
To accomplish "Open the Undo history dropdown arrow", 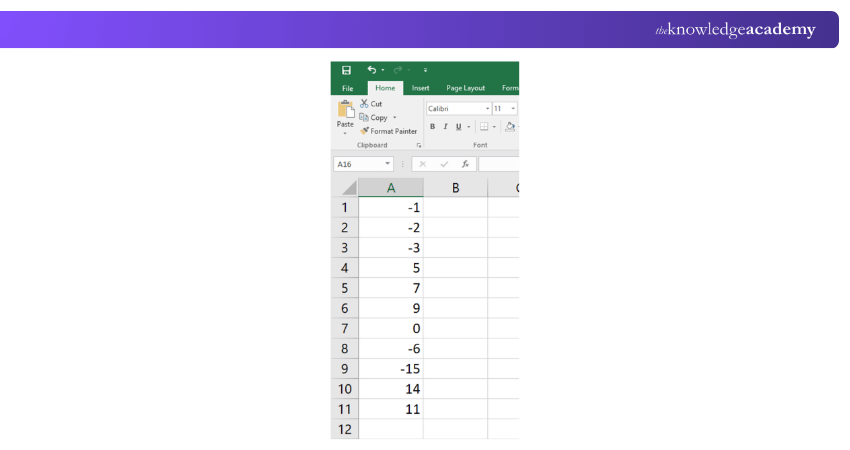I will pyautogui.click(x=383, y=70).
